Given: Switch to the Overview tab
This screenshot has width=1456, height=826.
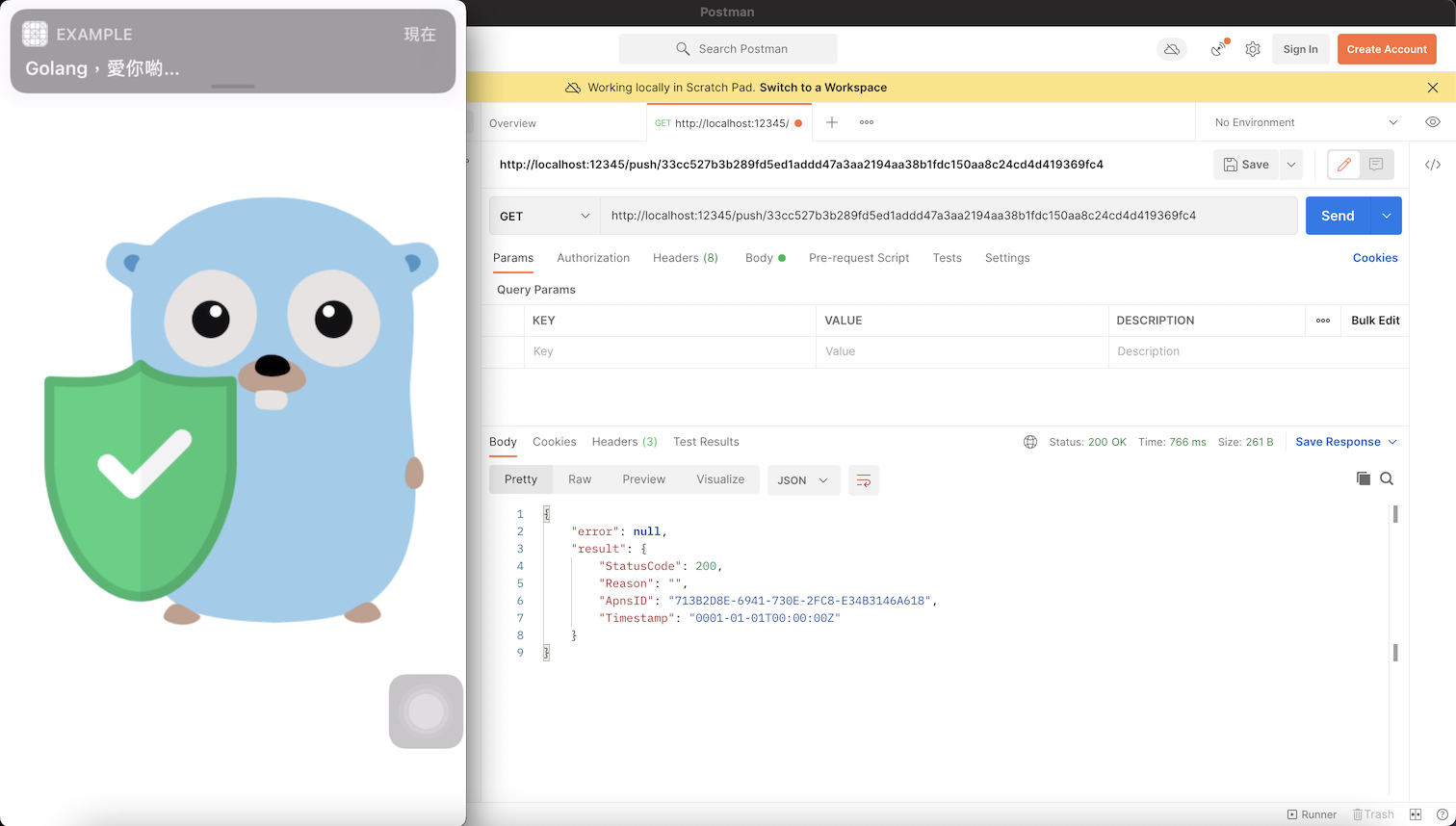Looking at the screenshot, I should tap(512, 123).
